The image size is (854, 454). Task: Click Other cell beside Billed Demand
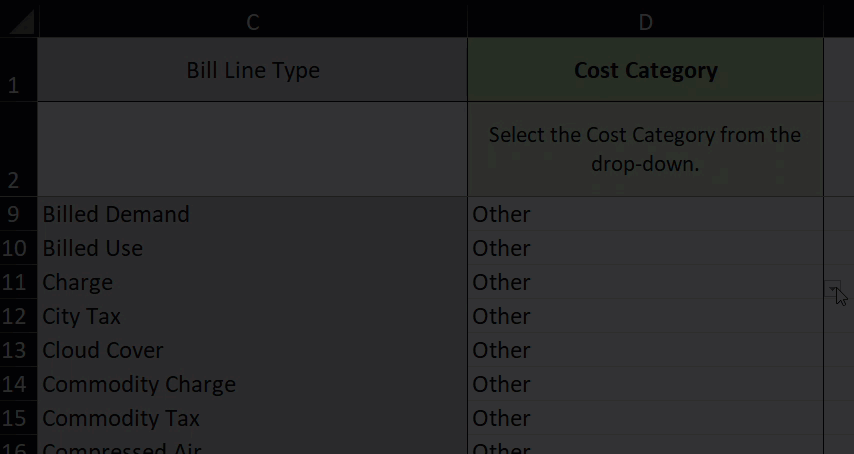click(x=645, y=214)
